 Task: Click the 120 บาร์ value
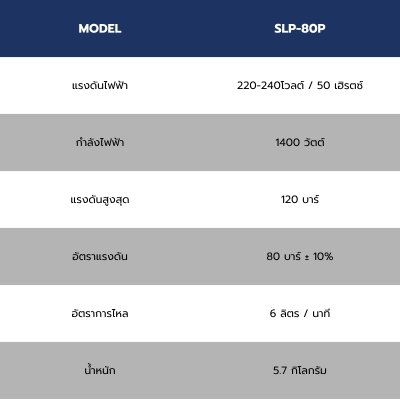[300, 199]
